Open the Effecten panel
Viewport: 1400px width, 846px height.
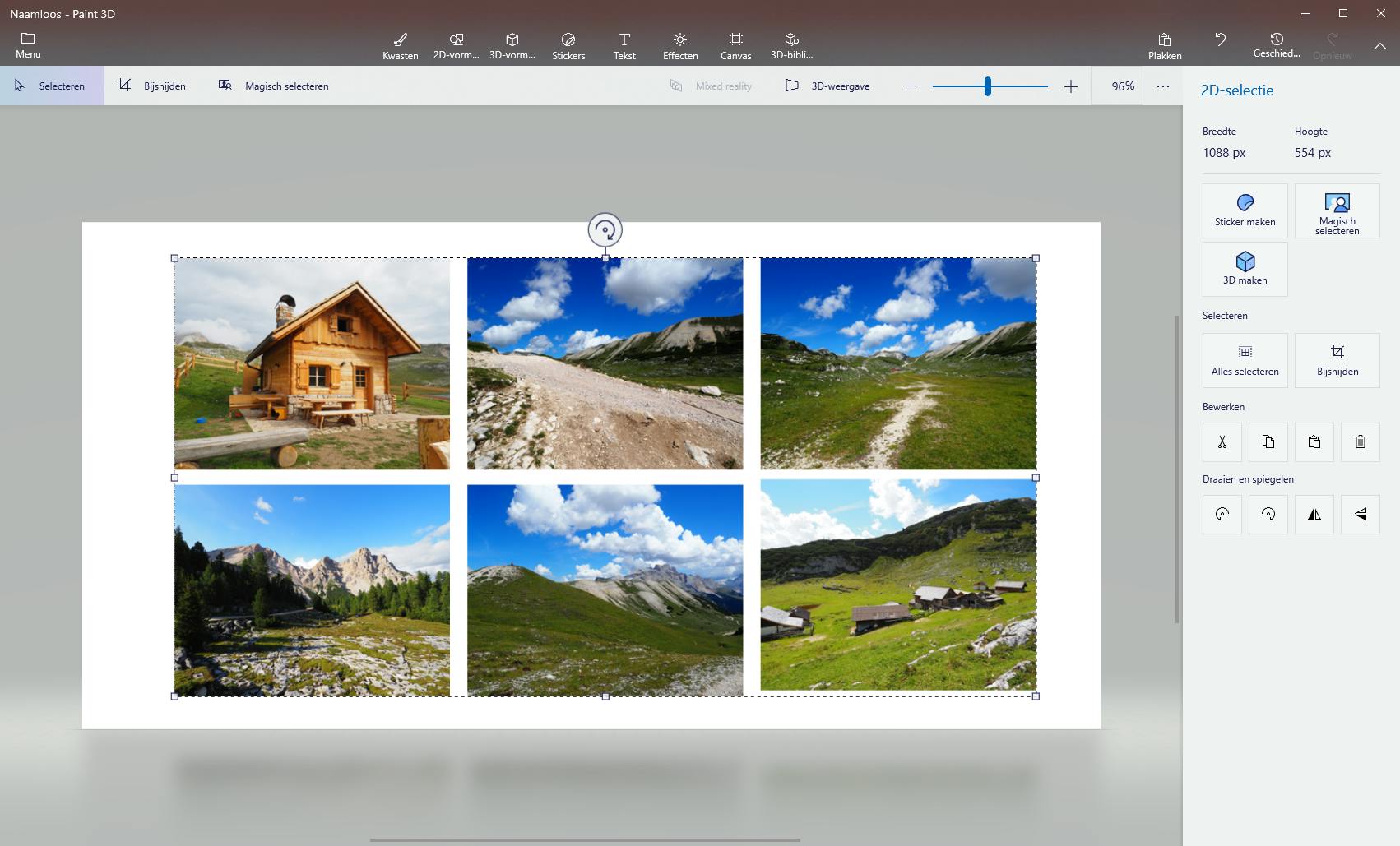(x=679, y=46)
